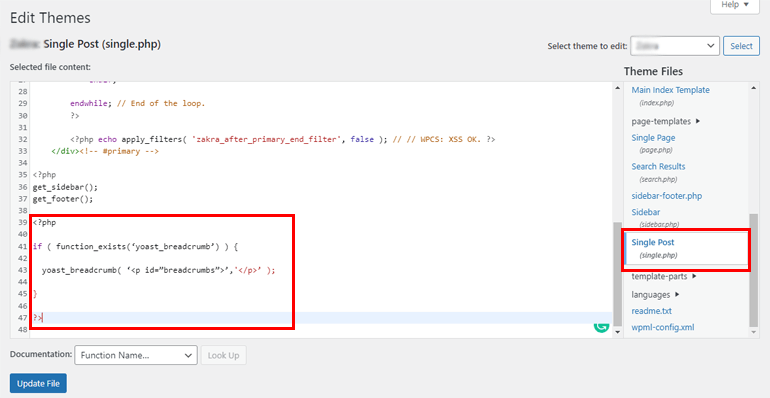Click the Selected file content label
This screenshot has width=770, height=398.
pos(50,67)
